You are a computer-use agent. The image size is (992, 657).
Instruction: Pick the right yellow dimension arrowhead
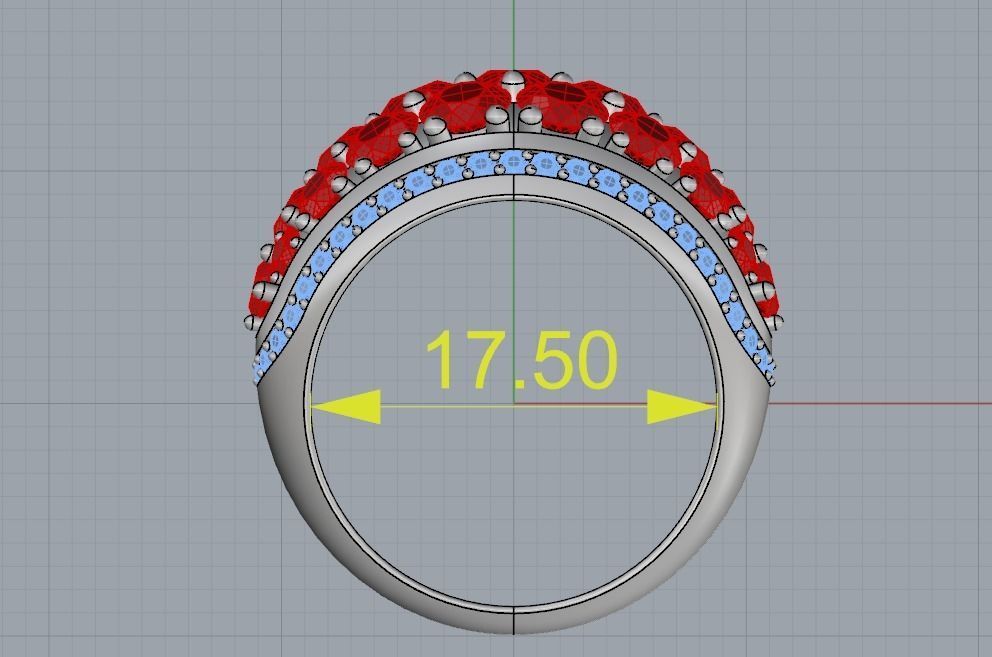681,406
